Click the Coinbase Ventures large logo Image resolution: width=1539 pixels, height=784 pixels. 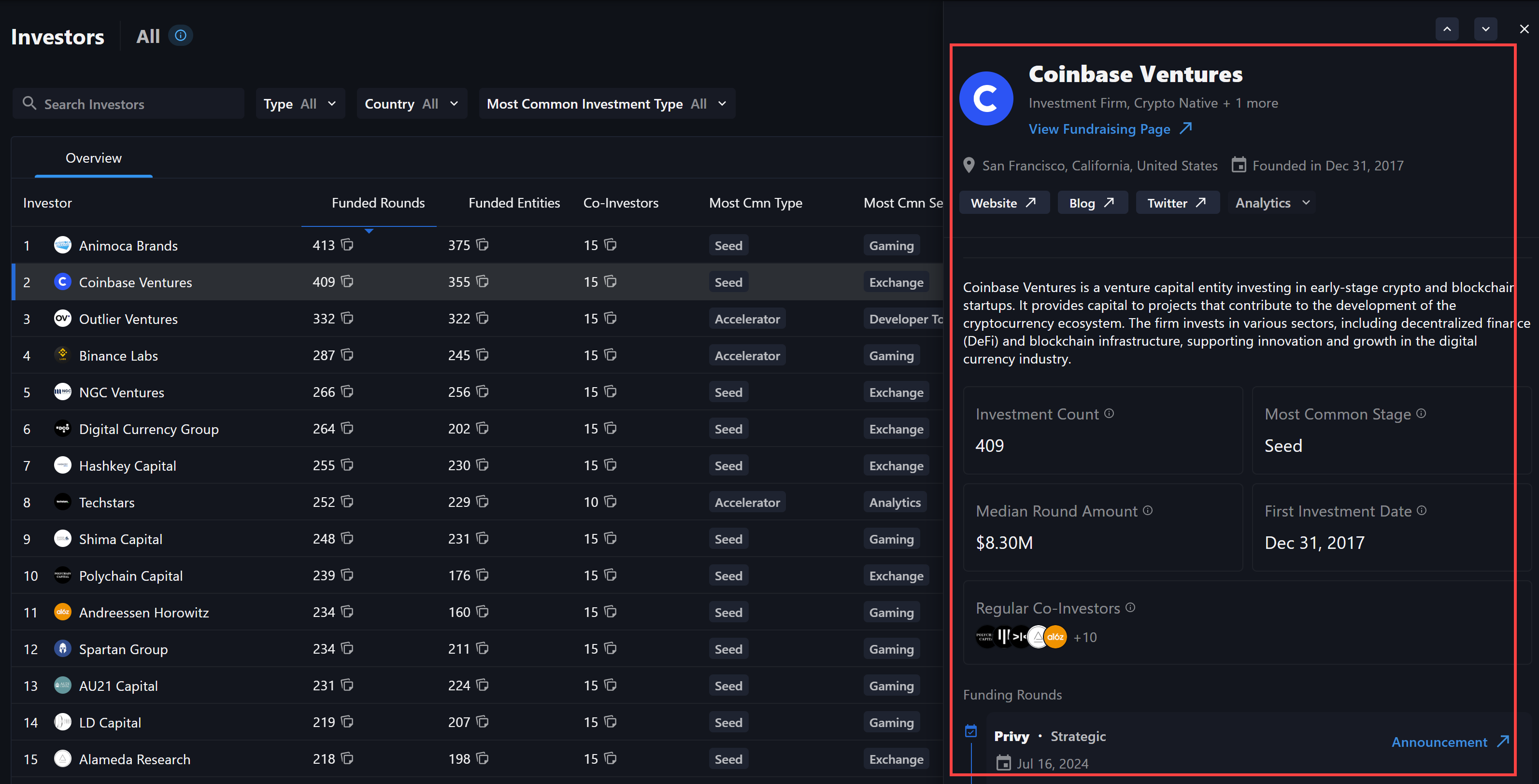[x=986, y=98]
